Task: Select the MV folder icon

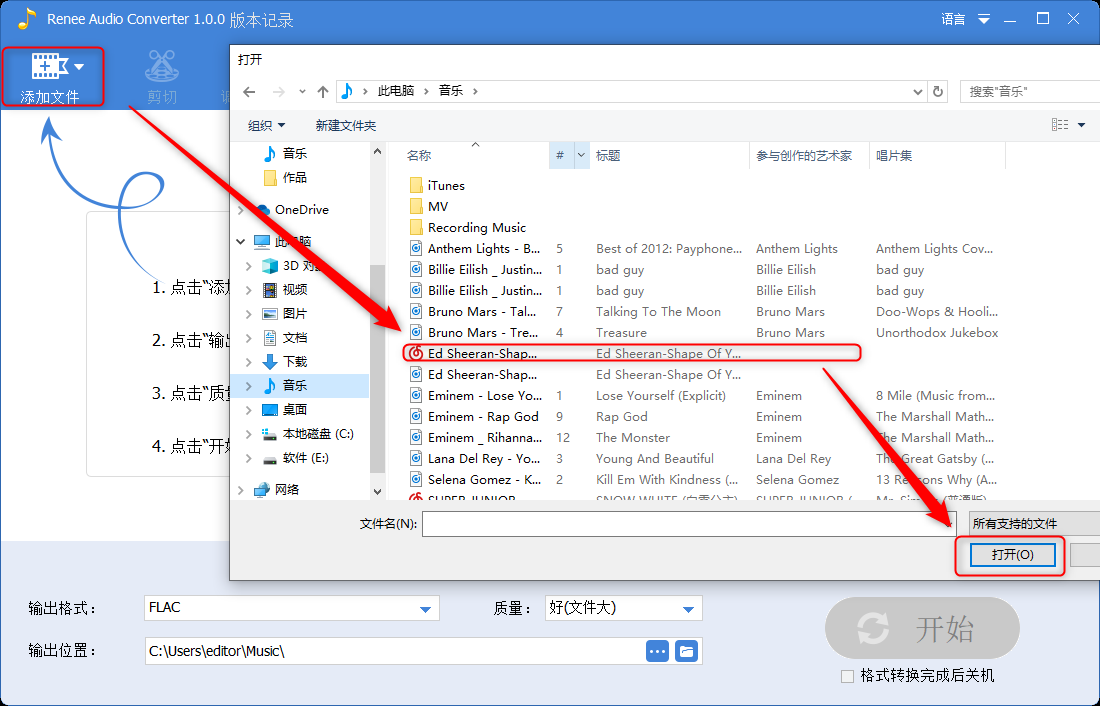Action: (415, 206)
